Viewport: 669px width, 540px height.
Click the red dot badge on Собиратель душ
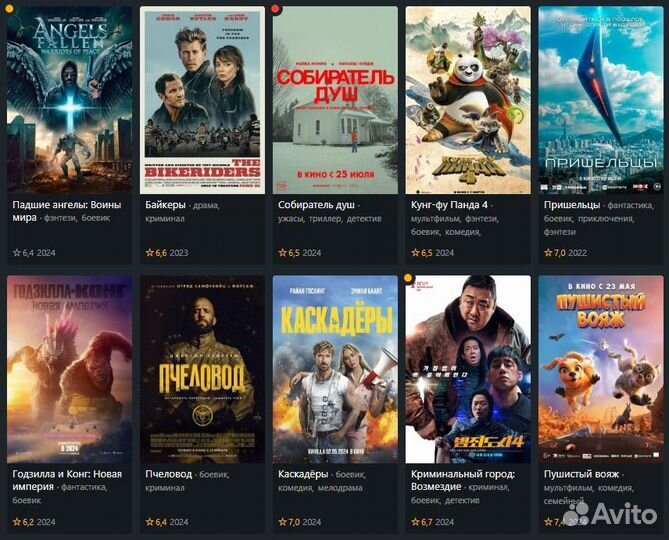pos(276,9)
